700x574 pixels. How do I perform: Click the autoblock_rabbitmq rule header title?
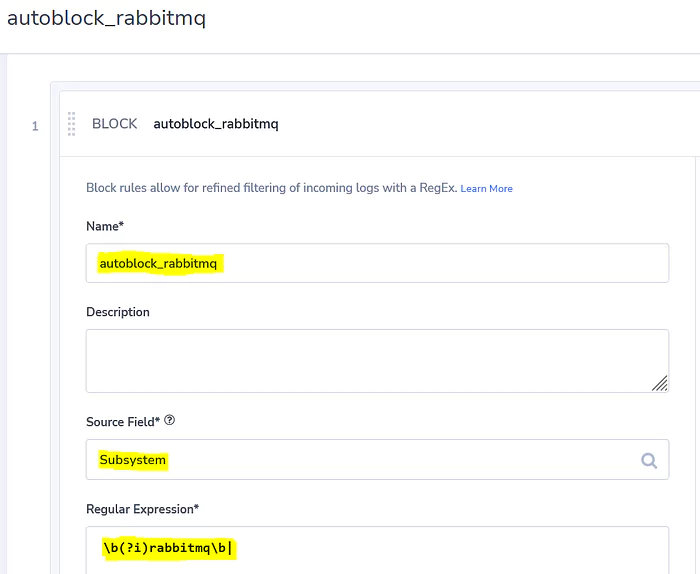coord(216,124)
